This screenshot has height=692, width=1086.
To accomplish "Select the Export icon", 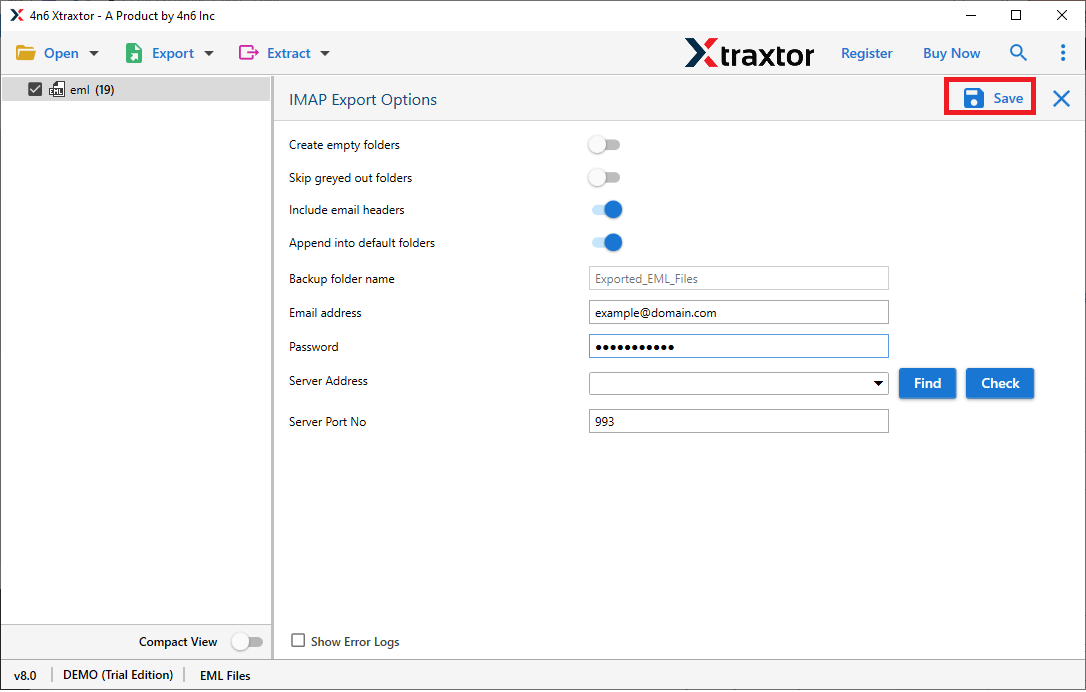I will pos(133,52).
